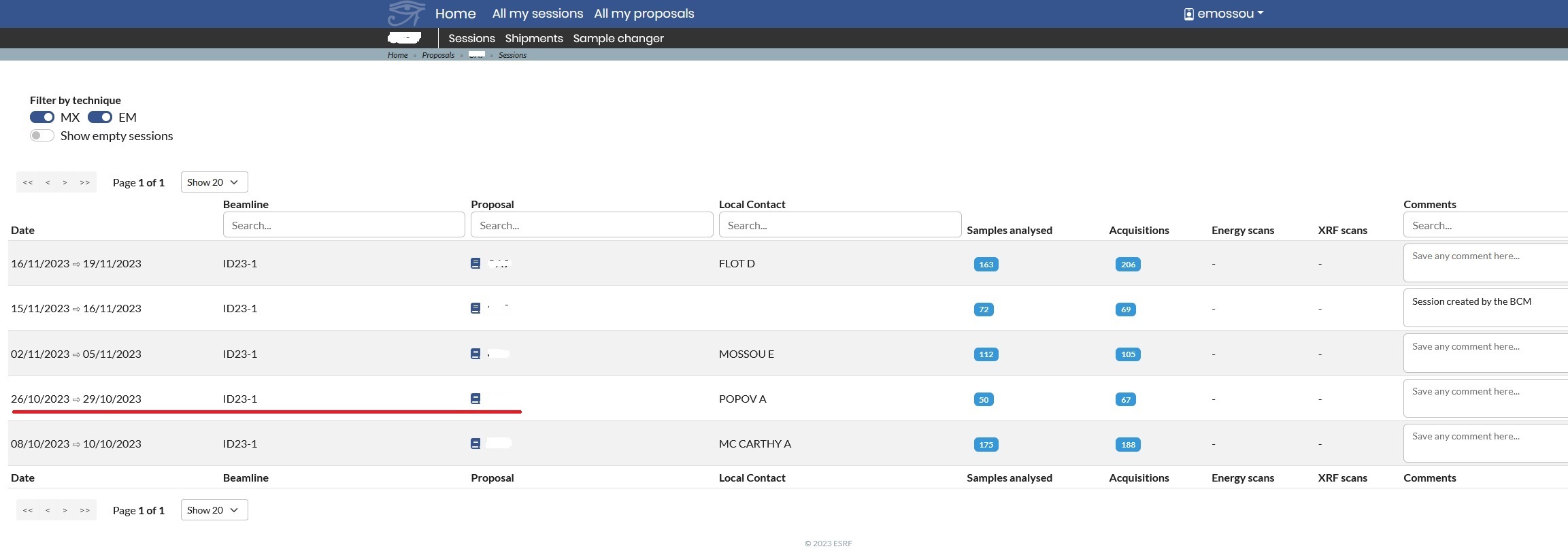The width and height of the screenshot is (1568, 551).
Task: Open the top Show 20 page size dropdown
Action: click(214, 182)
